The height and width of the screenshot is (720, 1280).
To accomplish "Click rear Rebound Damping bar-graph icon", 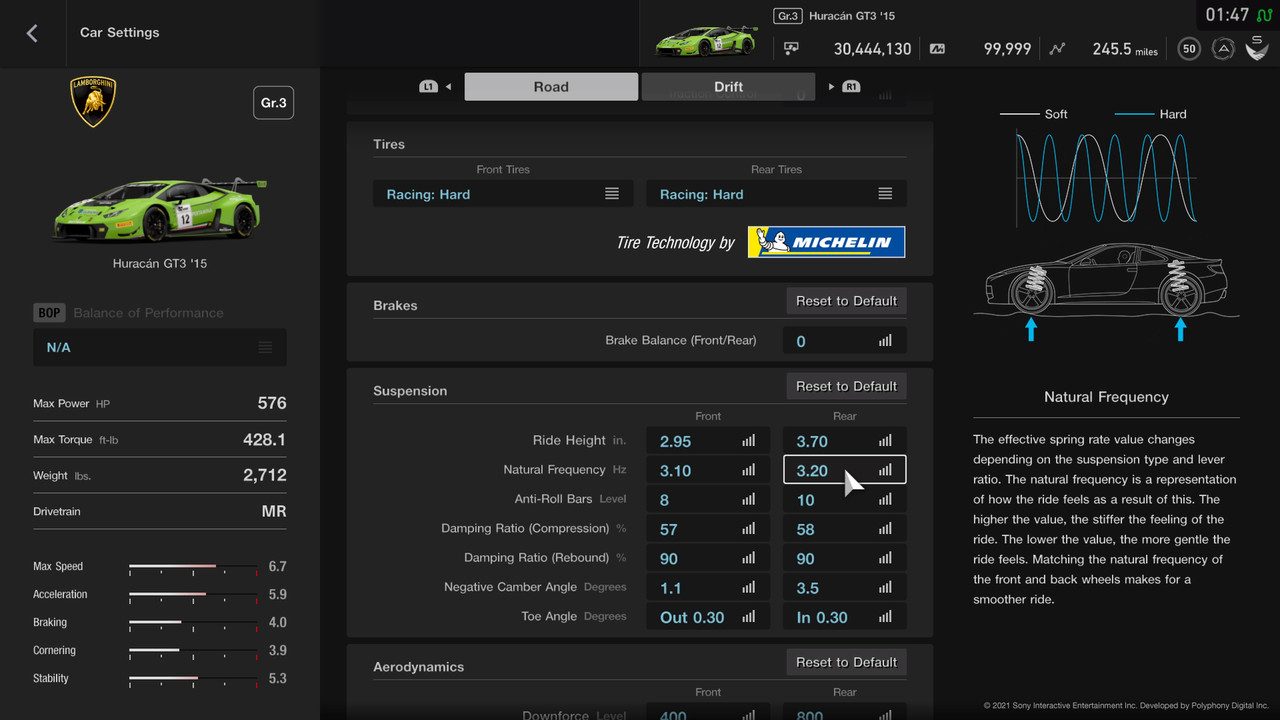I will pyautogui.click(x=885, y=558).
